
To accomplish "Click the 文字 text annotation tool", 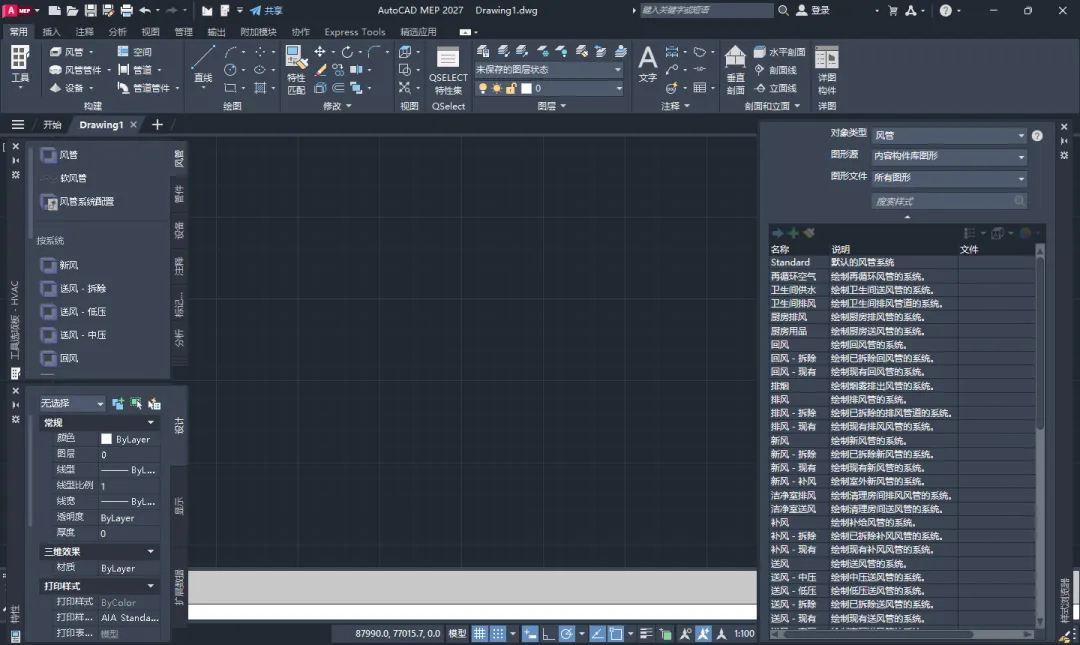I will point(647,63).
